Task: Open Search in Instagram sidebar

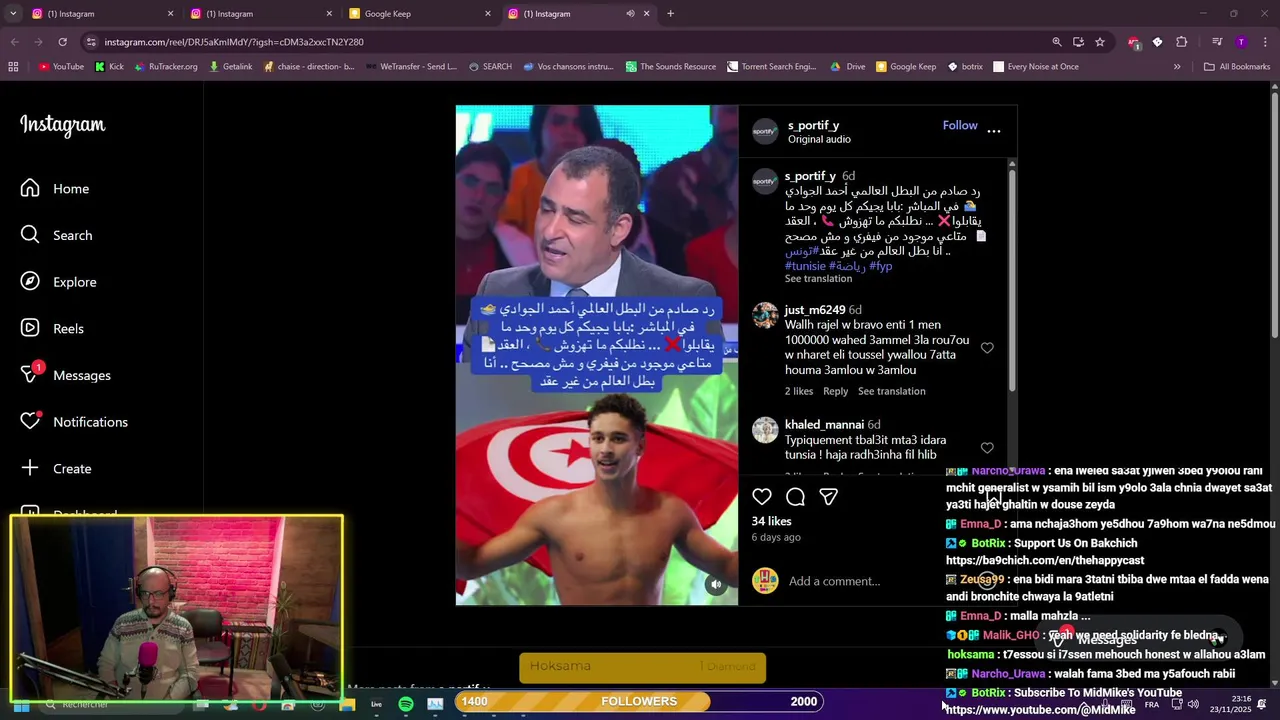Action: (57, 235)
